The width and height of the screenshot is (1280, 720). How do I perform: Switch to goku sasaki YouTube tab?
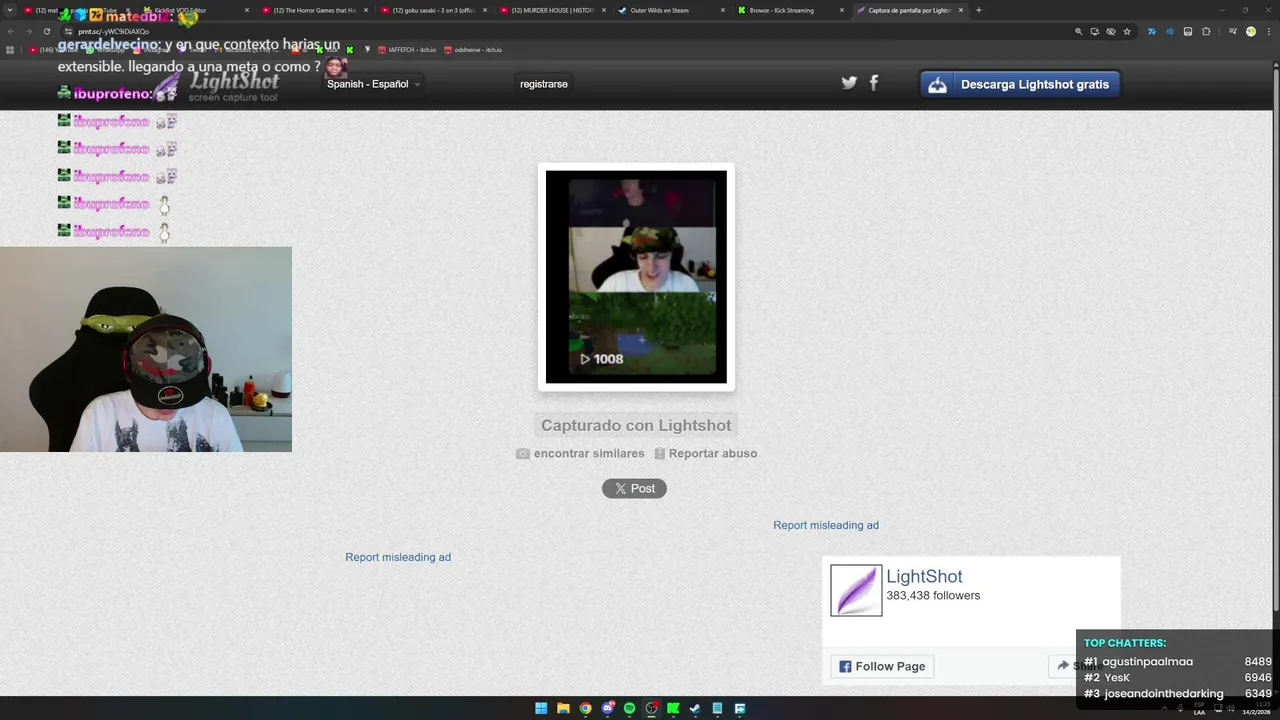click(x=434, y=10)
